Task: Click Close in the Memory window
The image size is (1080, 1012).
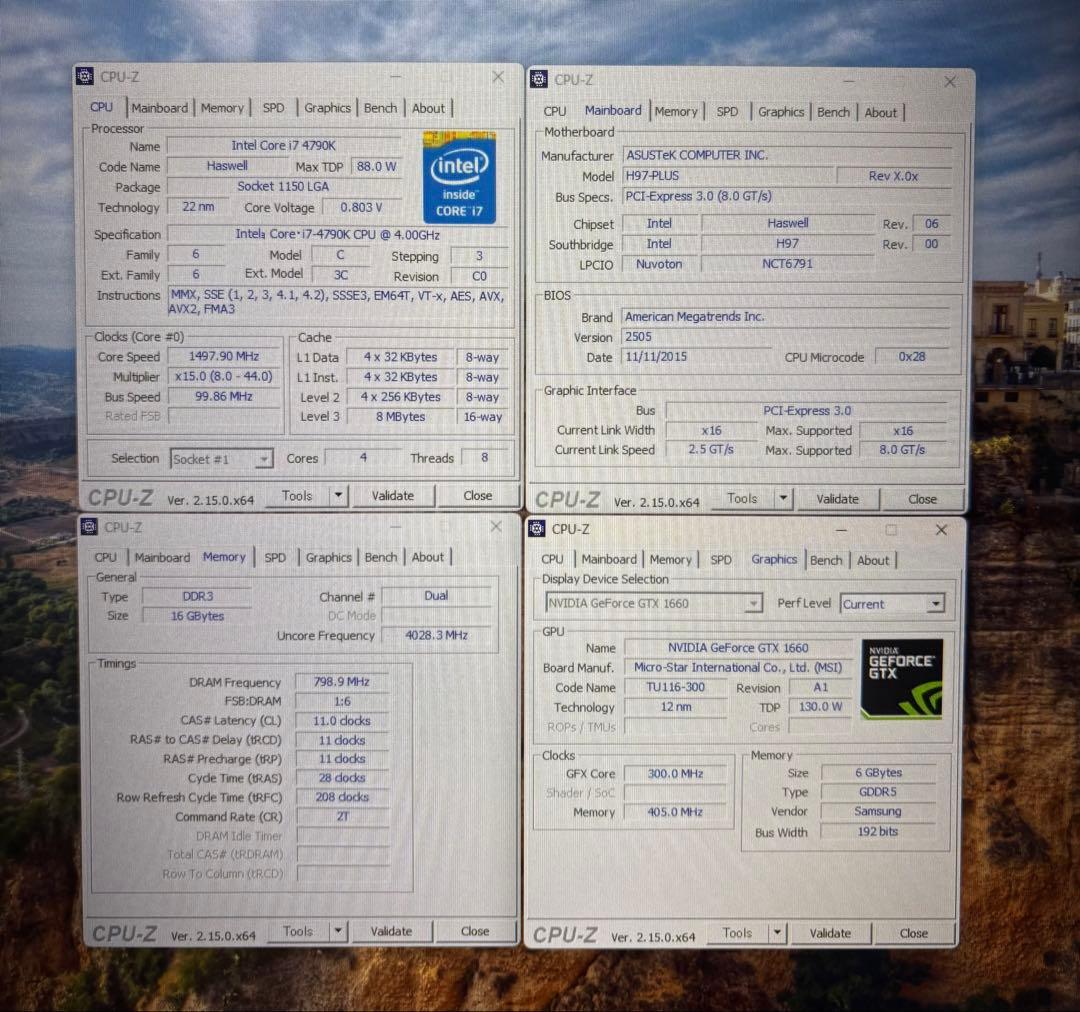Action: click(x=474, y=930)
